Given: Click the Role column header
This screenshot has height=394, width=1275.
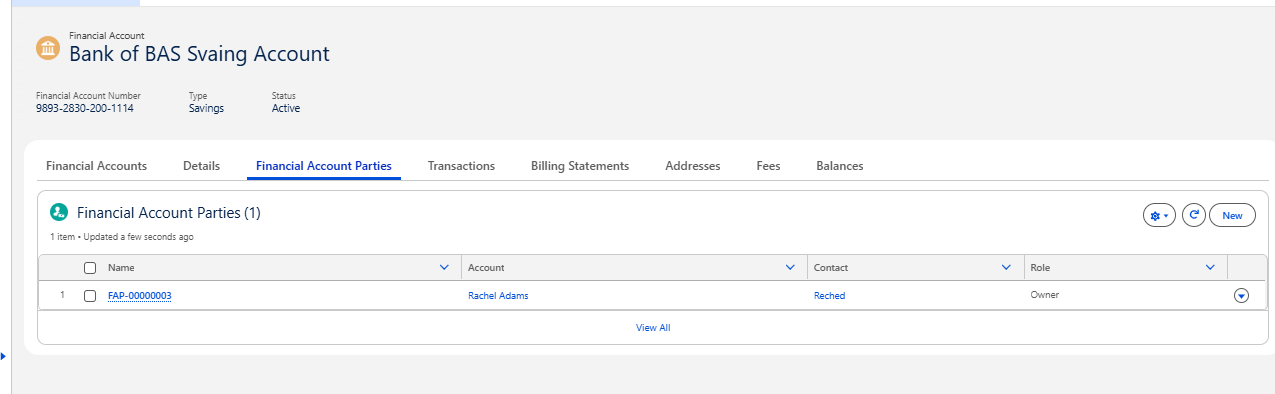Looking at the screenshot, I should pyautogui.click(x=1125, y=268).
